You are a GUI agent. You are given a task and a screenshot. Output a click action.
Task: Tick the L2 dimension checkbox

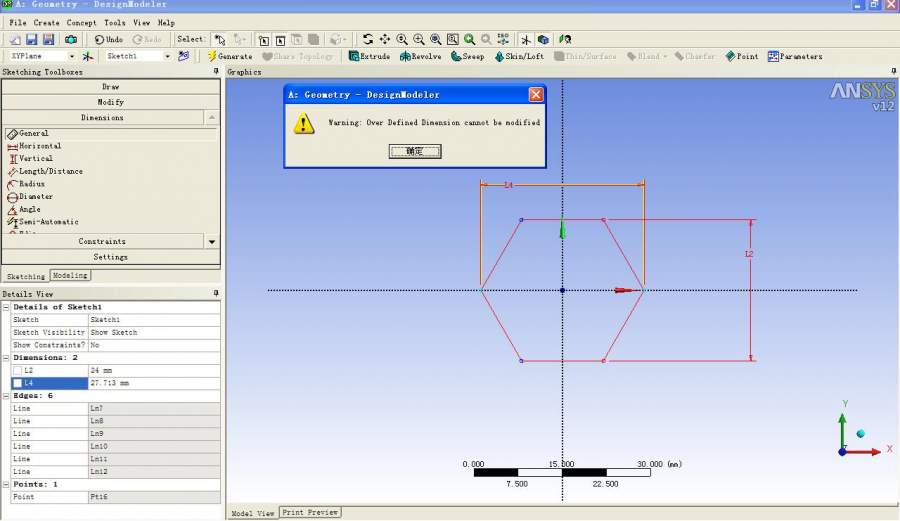pos(17,371)
